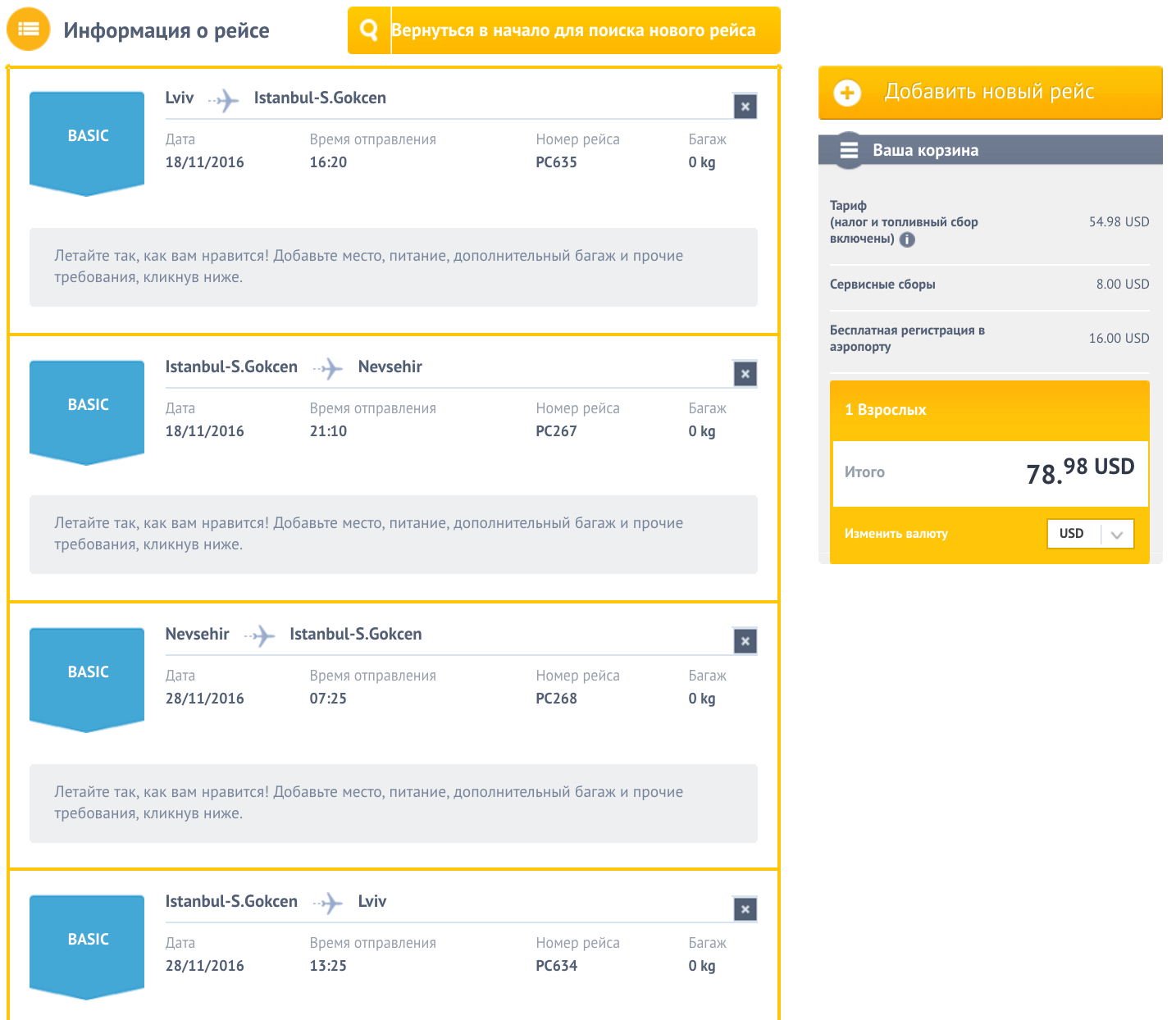Remove the Istanbul-S.Gokcen to Lviv flight

(x=745, y=909)
